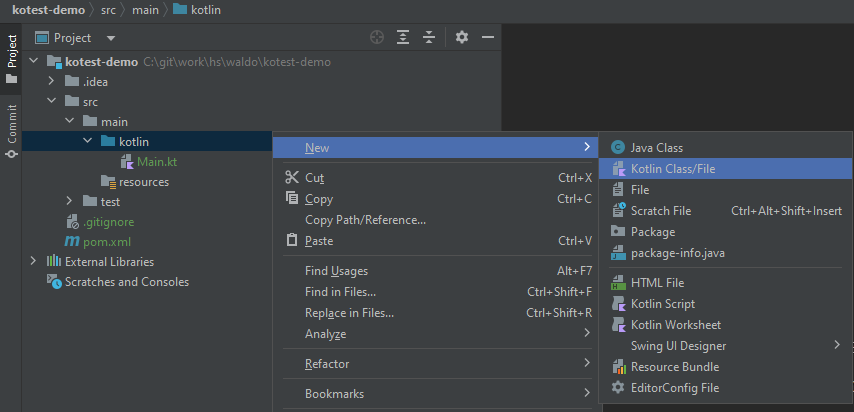Screen dimensions: 854x412
Task: Click the Paste clipboard icon
Action: [292, 240]
